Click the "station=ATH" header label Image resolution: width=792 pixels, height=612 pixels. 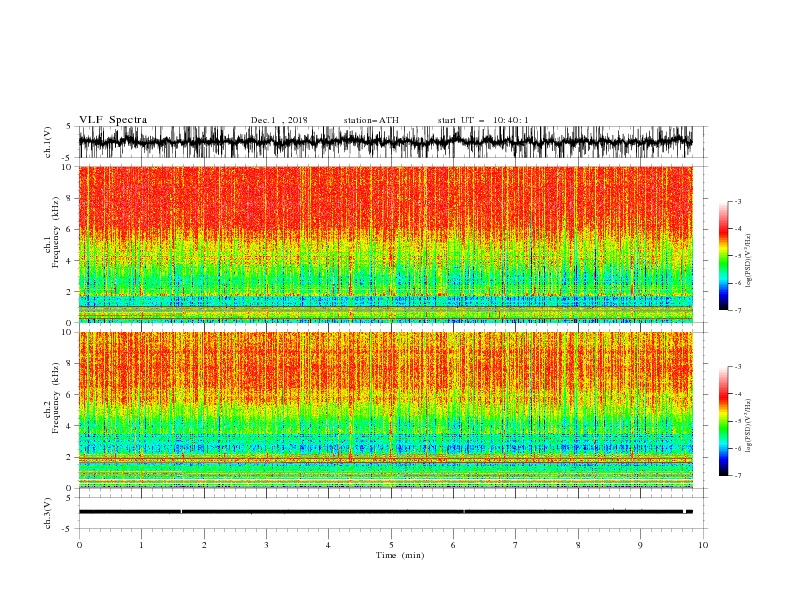[x=371, y=120]
